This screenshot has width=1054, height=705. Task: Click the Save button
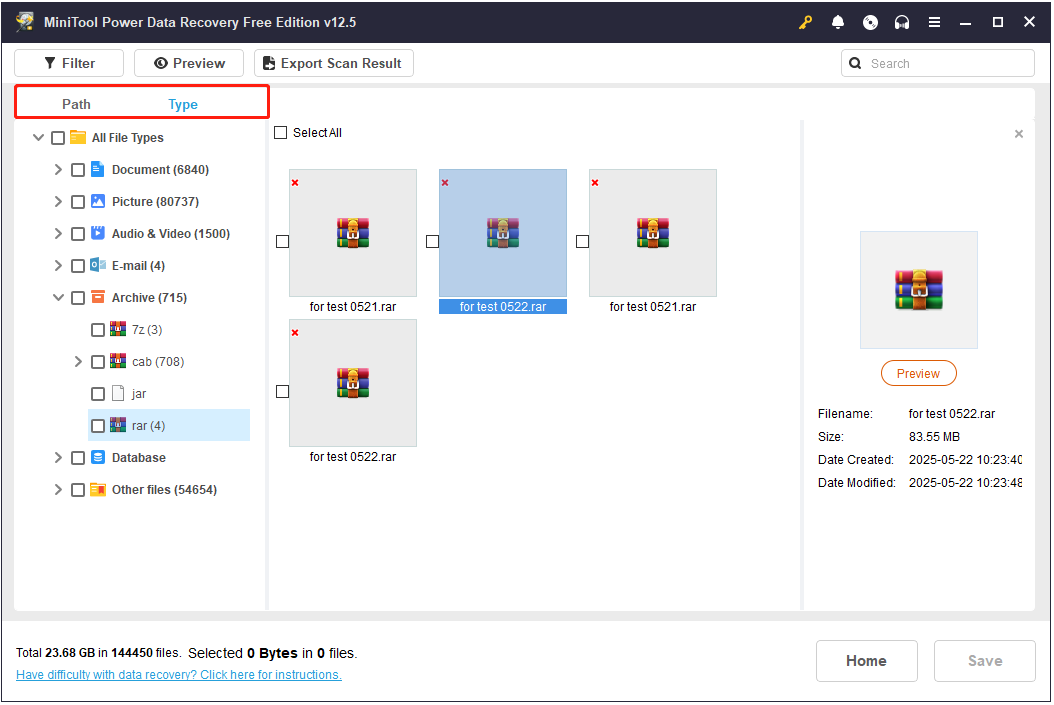985,661
